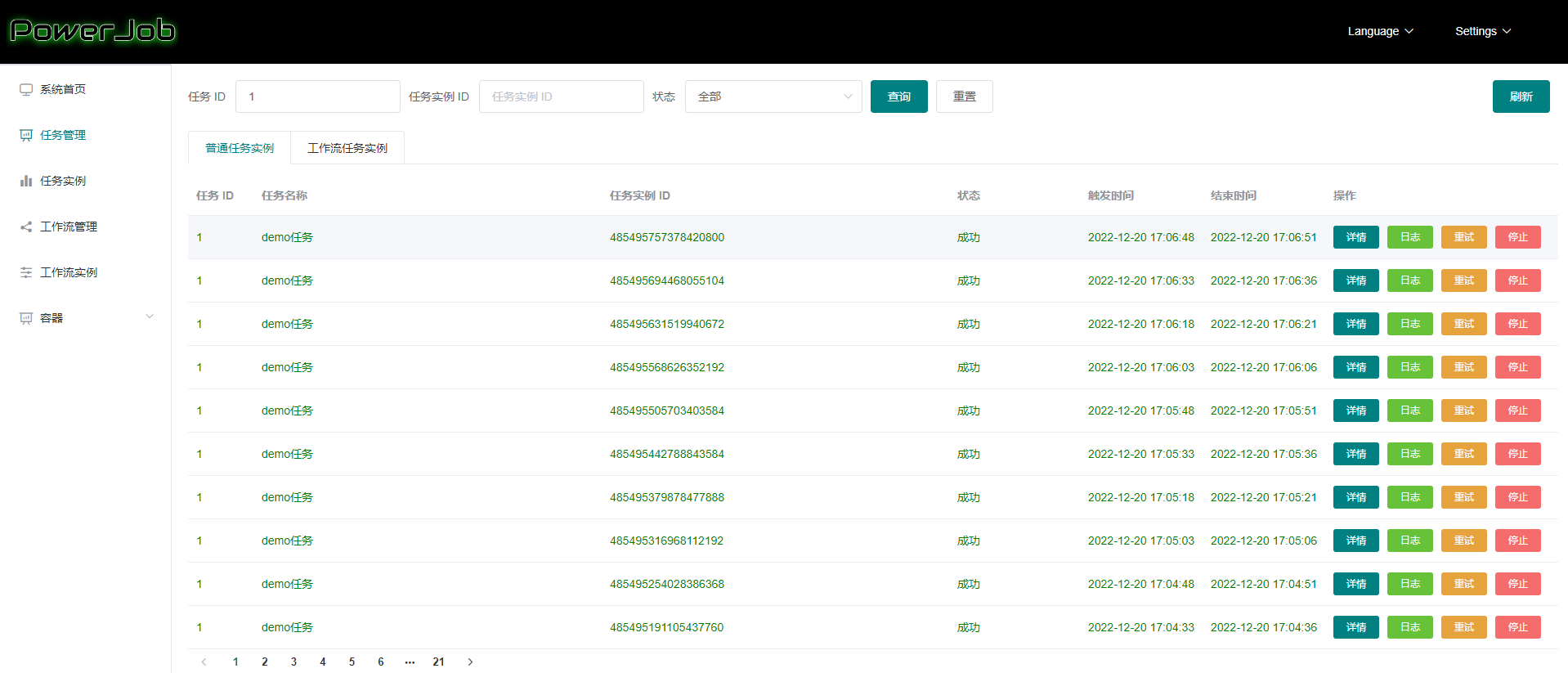View 日志 for instance 485495442788843584
This screenshot has height=673, width=1568.
click(1410, 454)
